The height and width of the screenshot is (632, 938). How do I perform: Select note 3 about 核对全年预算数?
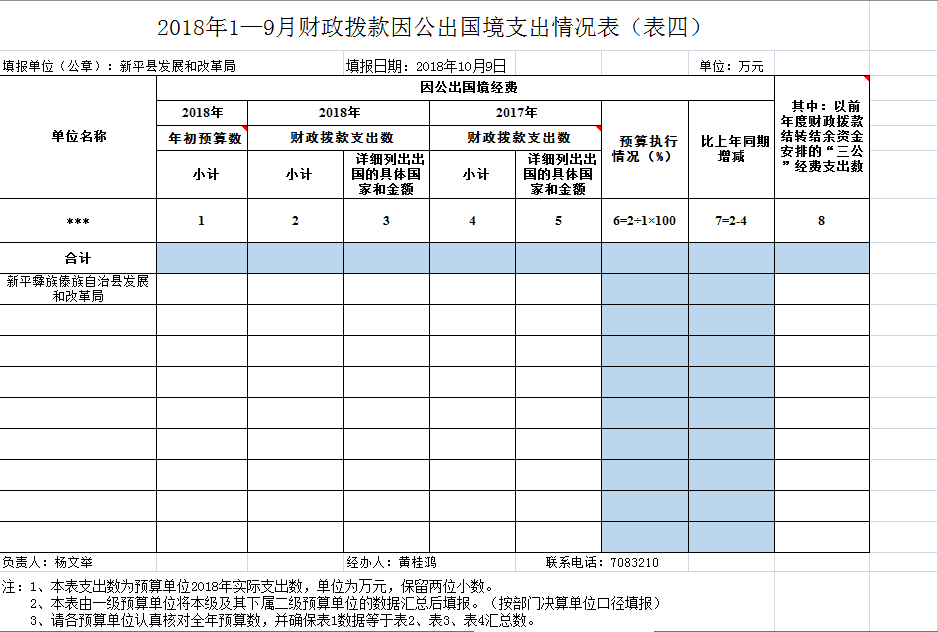[283, 620]
